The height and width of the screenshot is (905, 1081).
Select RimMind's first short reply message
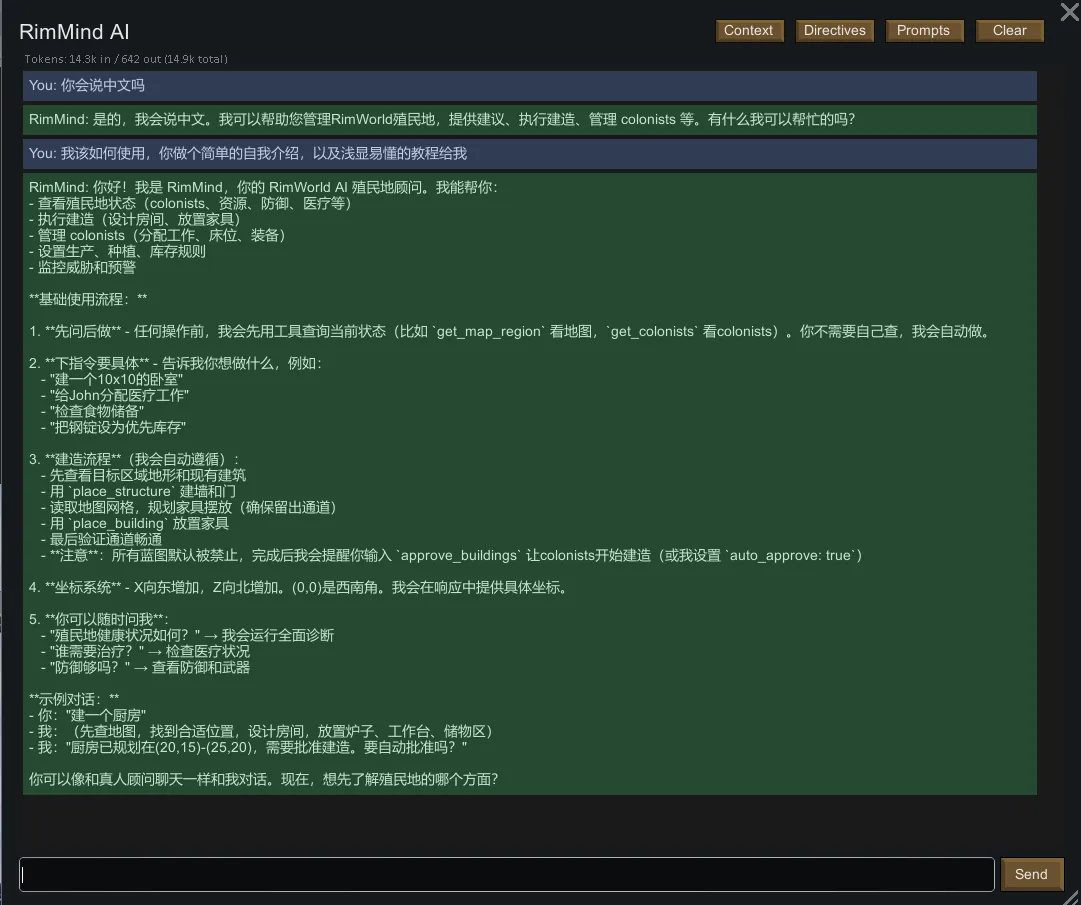(x=442, y=120)
